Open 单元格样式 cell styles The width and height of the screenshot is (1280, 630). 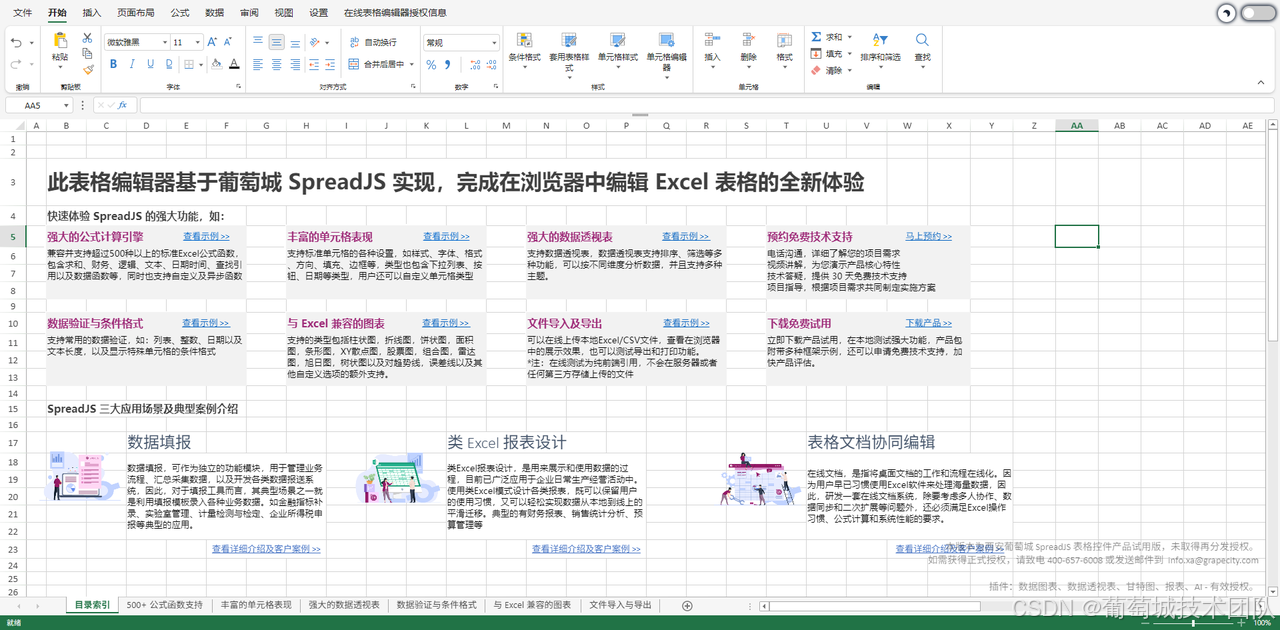pos(618,52)
